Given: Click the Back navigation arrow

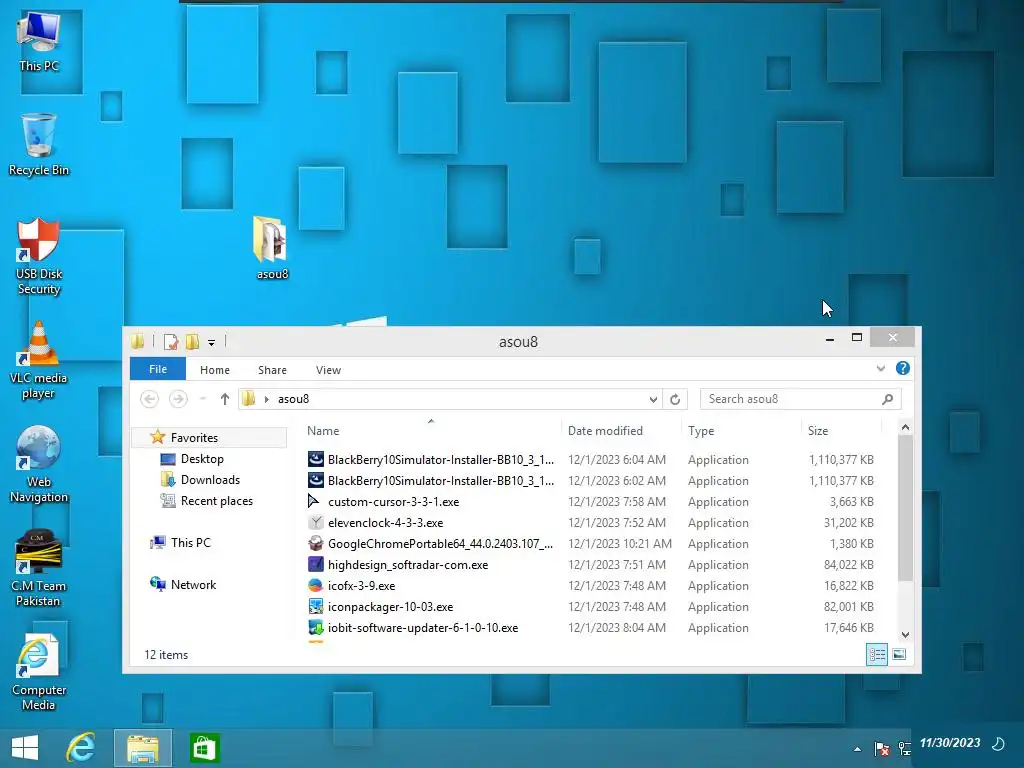Looking at the screenshot, I should click(x=150, y=399).
